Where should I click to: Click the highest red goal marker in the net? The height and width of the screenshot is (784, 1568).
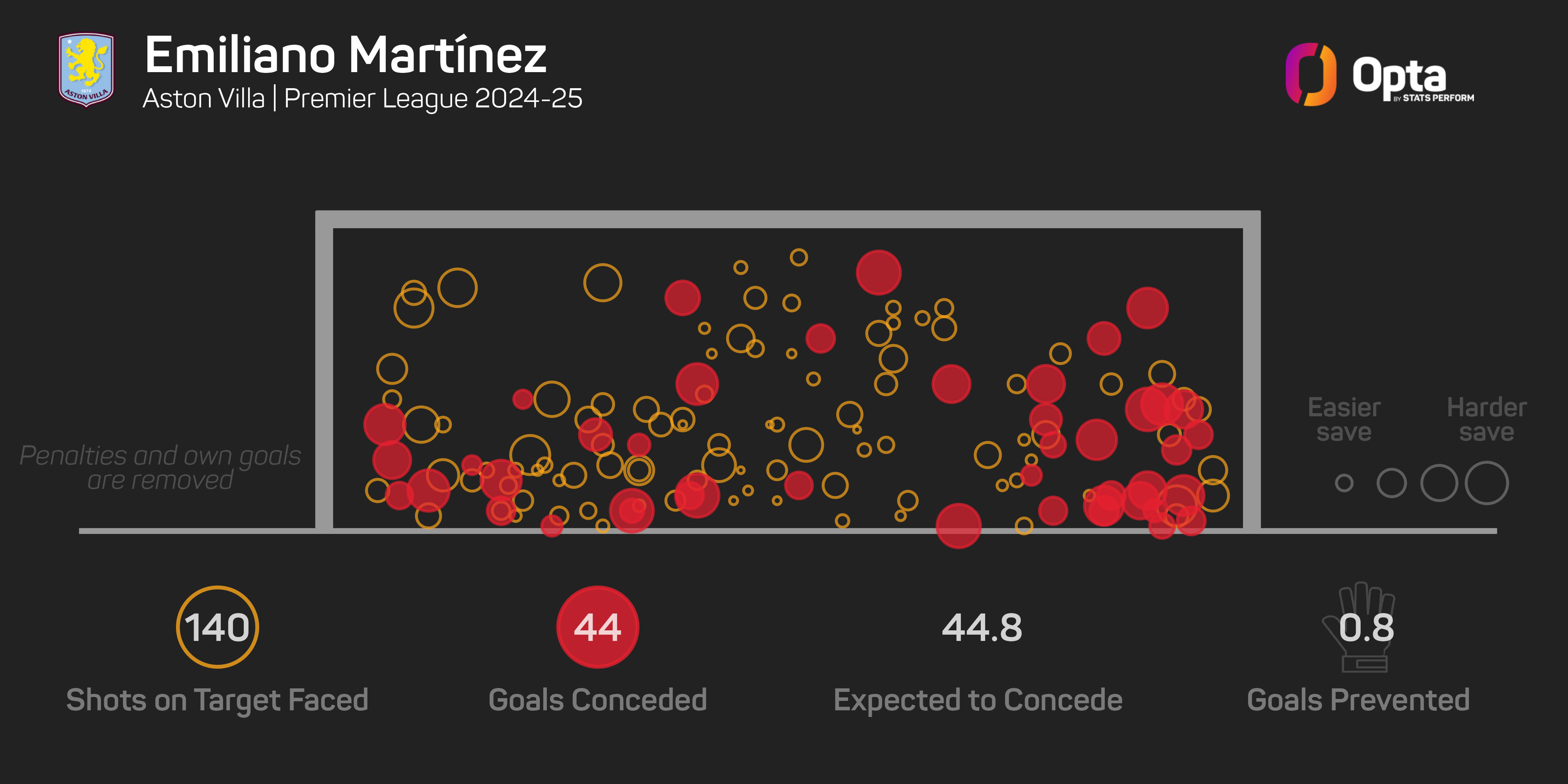point(878,272)
